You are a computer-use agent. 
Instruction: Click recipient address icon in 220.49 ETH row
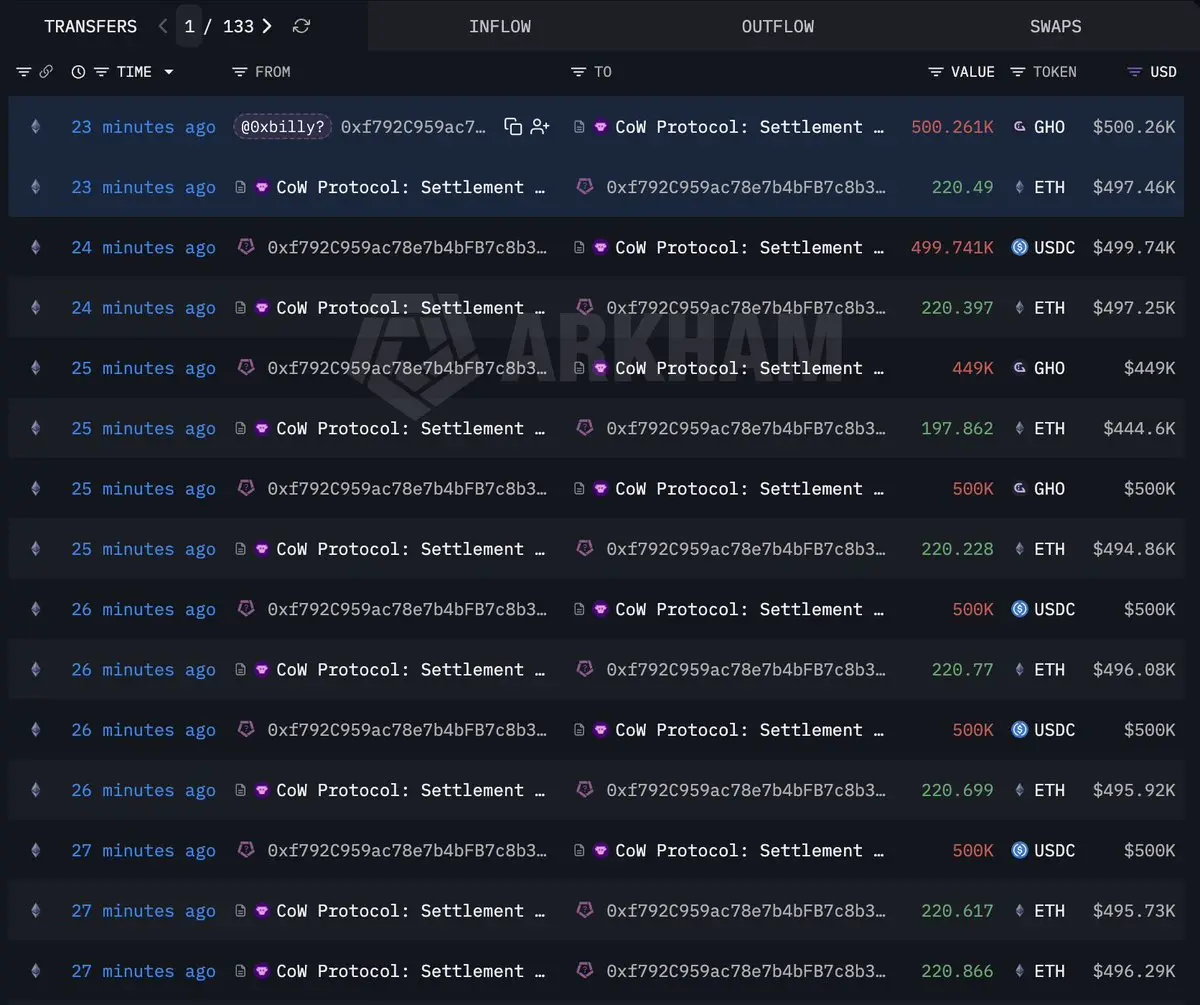585,187
